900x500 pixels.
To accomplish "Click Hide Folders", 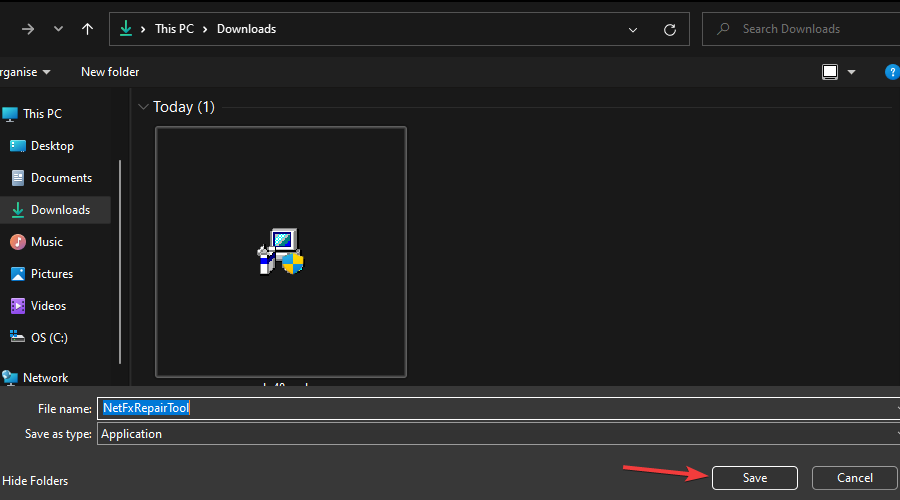I will click(35, 481).
